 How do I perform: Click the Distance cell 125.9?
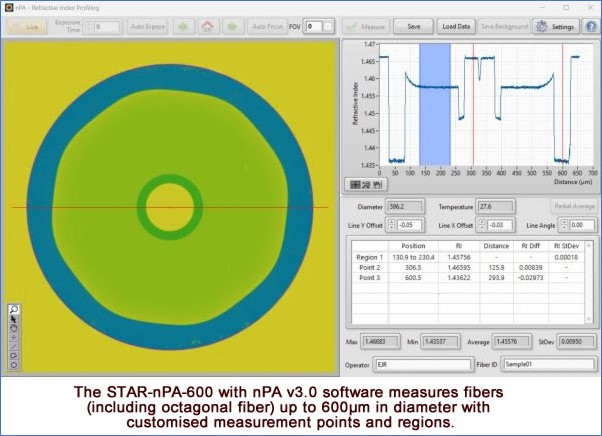(496, 267)
